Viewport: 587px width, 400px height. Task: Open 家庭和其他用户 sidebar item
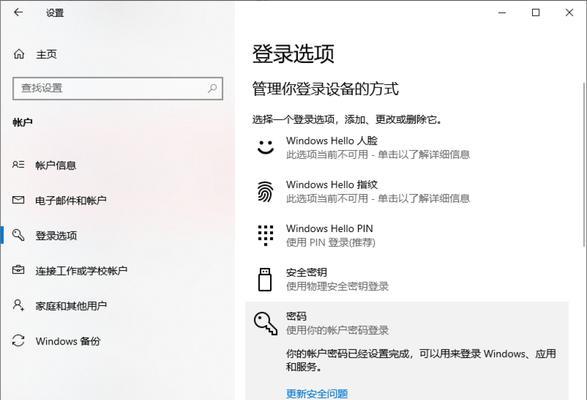point(71,306)
